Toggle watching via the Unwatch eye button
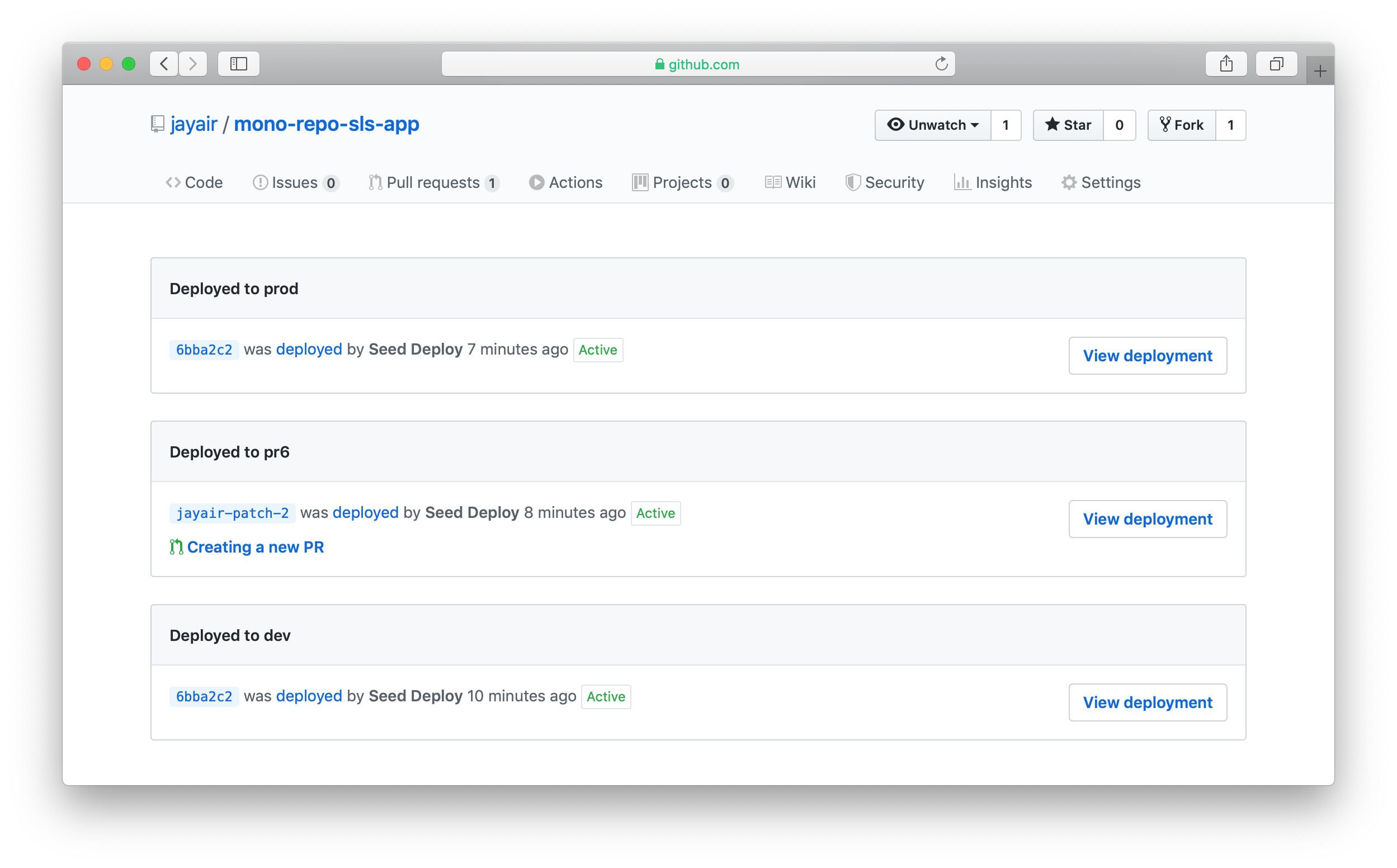Image resolution: width=1397 pixels, height=868 pixels. [x=930, y=125]
